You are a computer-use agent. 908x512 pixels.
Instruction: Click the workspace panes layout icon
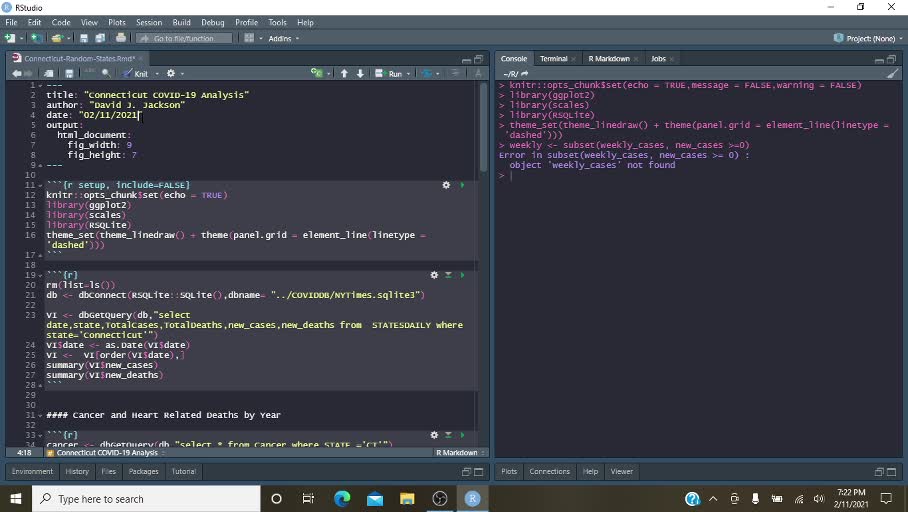point(250,38)
